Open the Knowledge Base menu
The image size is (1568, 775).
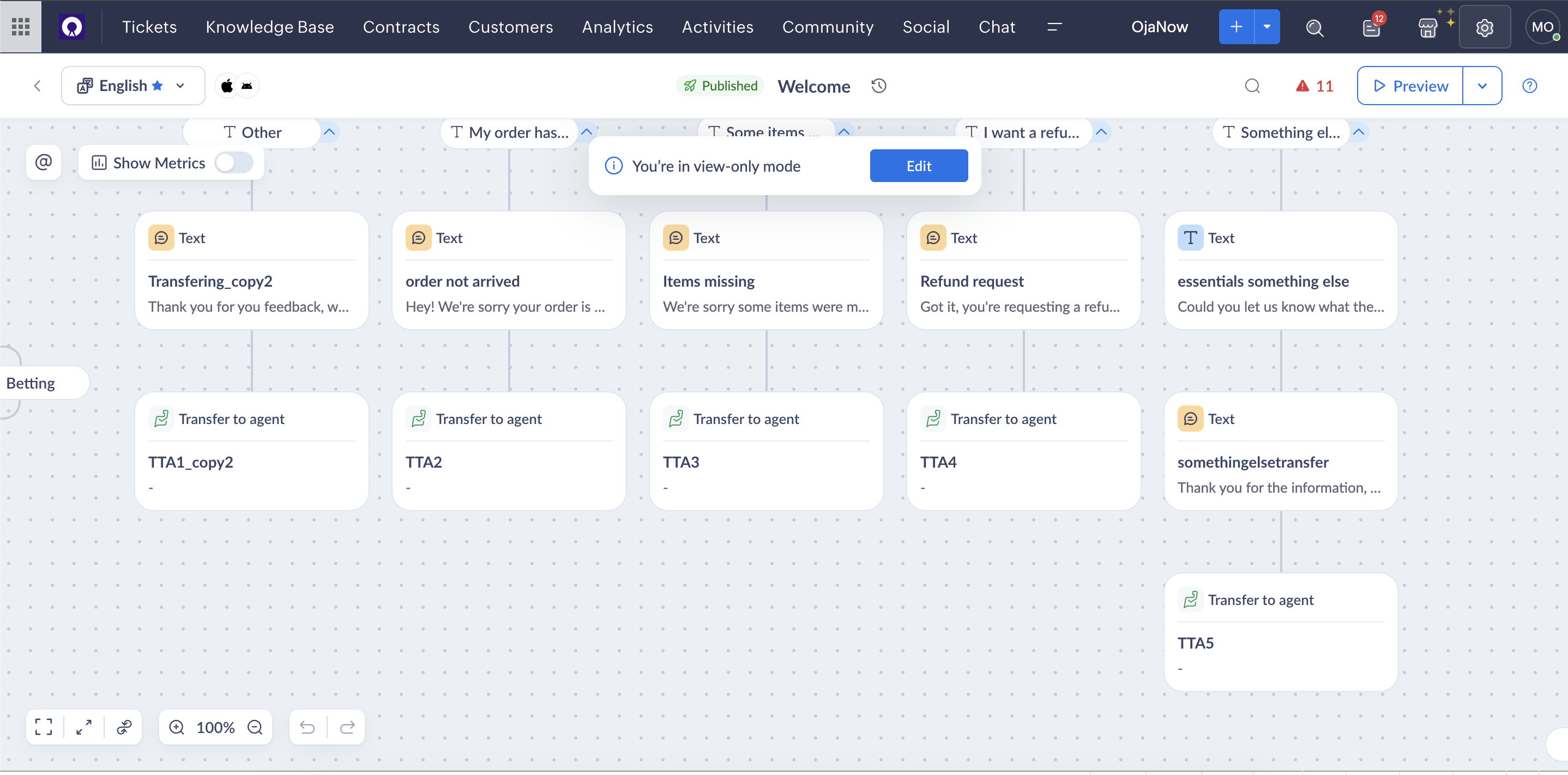270,27
